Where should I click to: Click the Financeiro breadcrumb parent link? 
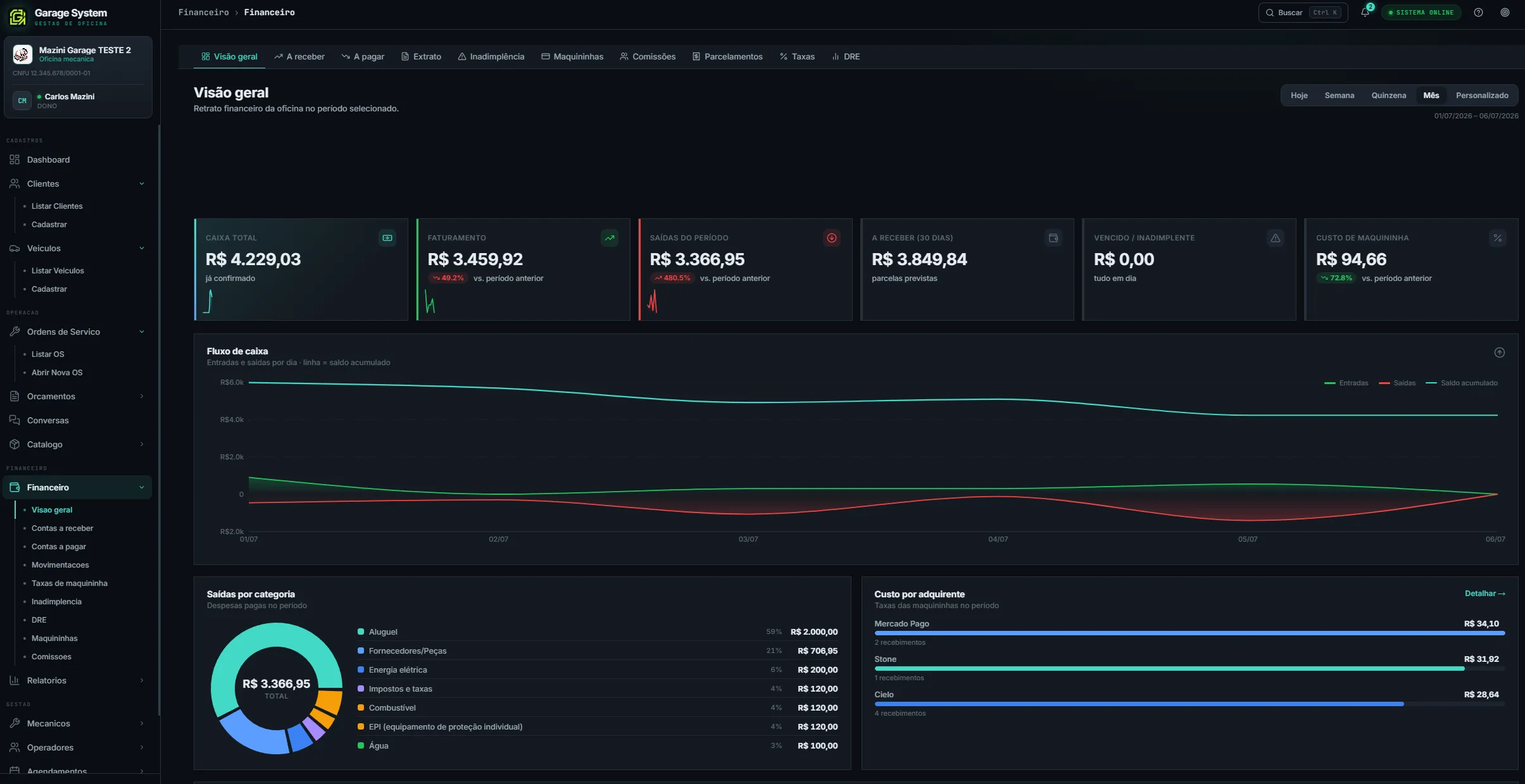click(x=204, y=12)
